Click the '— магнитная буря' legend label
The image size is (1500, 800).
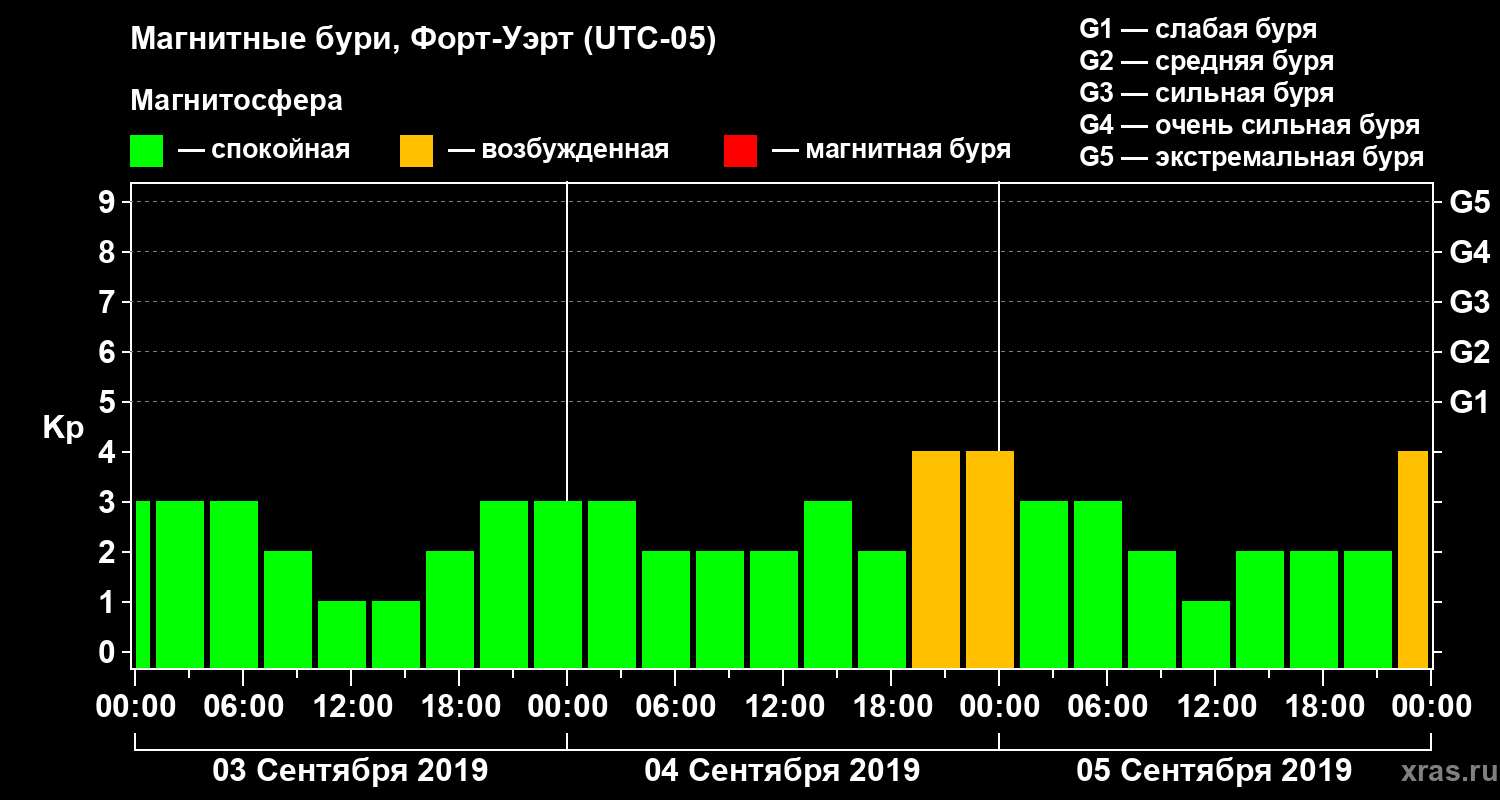(x=891, y=151)
